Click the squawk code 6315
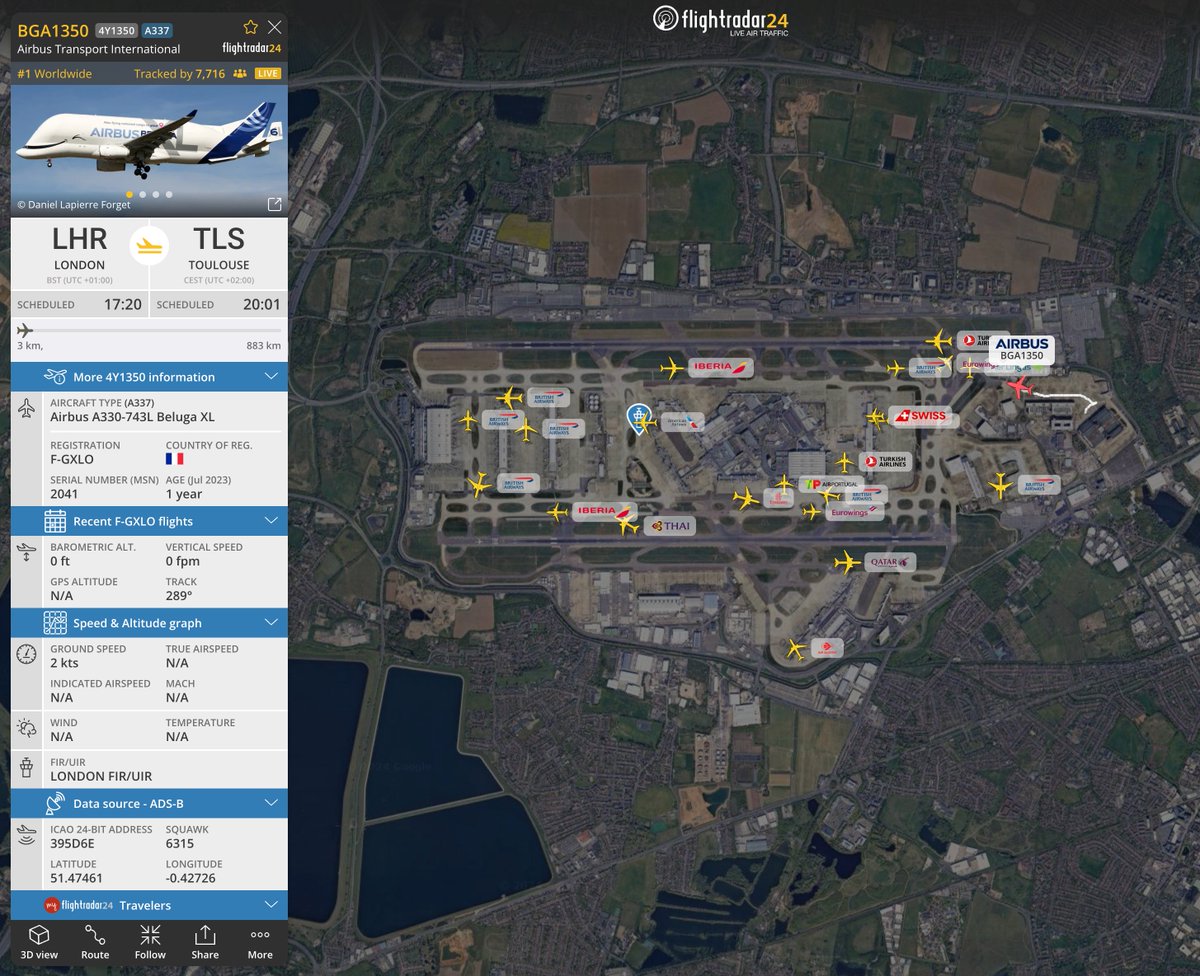The height and width of the screenshot is (976, 1200). [180, 843]
